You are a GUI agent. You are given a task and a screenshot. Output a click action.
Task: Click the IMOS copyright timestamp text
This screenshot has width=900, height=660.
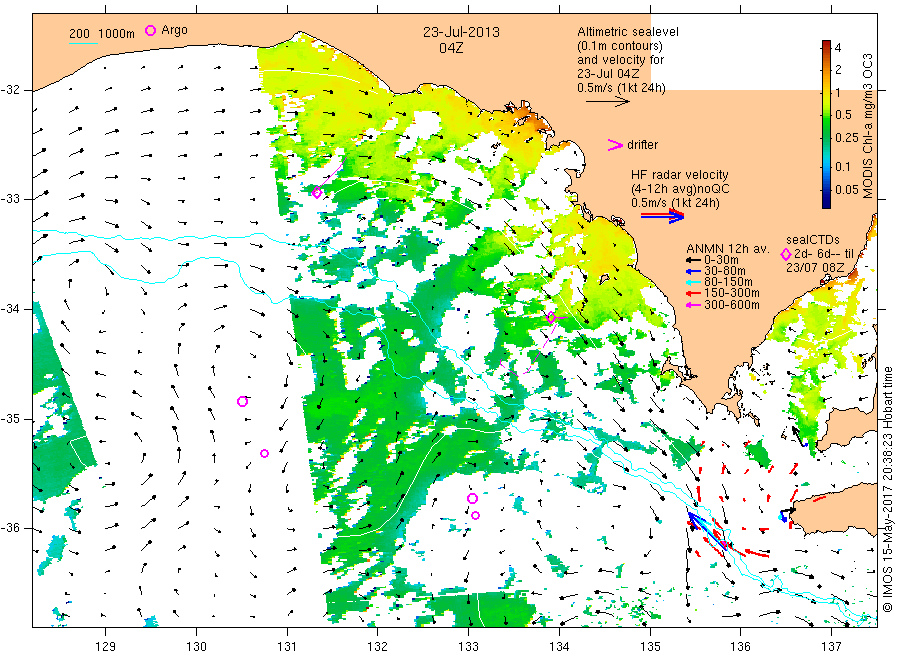(887, 489)
